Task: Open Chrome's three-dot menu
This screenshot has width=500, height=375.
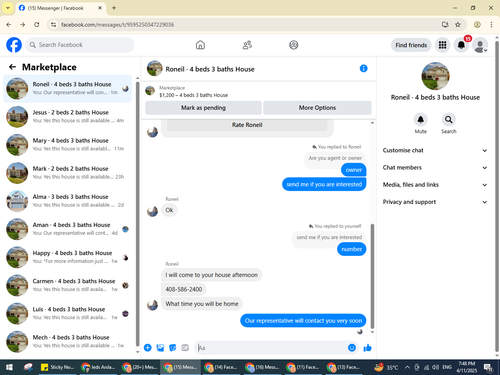Action: point(491,24)
